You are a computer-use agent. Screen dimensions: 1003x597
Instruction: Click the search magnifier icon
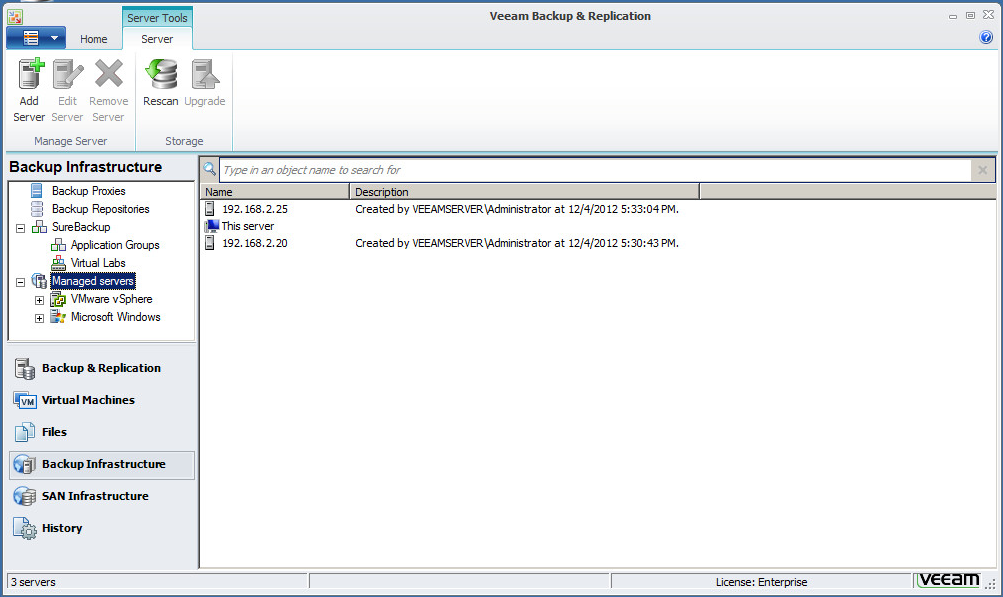(209, 169)
